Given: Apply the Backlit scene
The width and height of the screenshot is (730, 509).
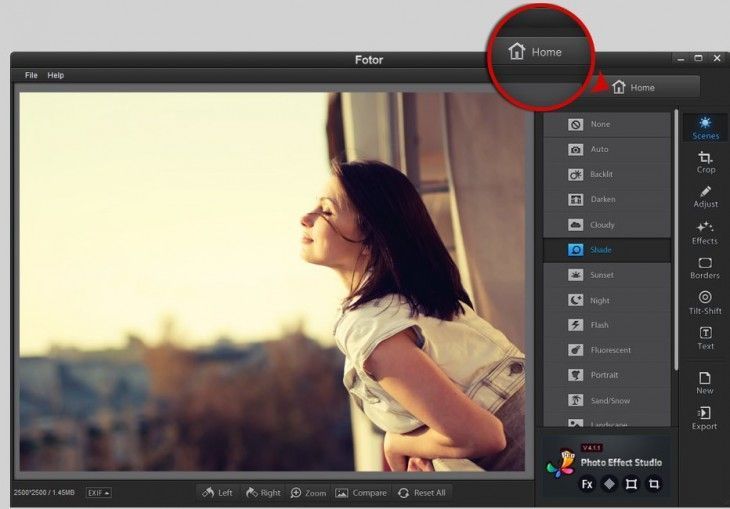Looking at the screenshot, I should 607,175.
